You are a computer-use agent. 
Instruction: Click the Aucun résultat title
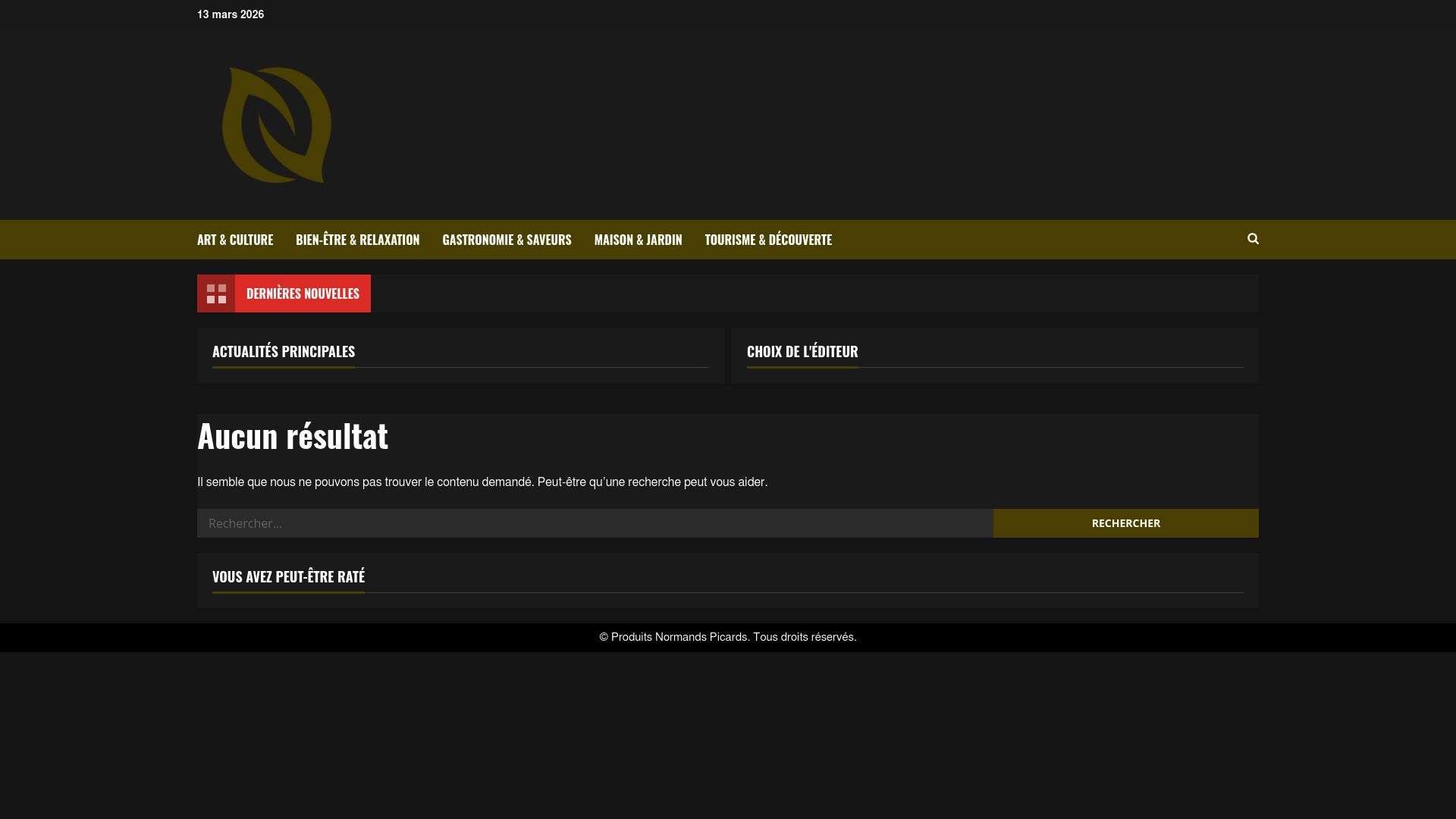[293, 435]
